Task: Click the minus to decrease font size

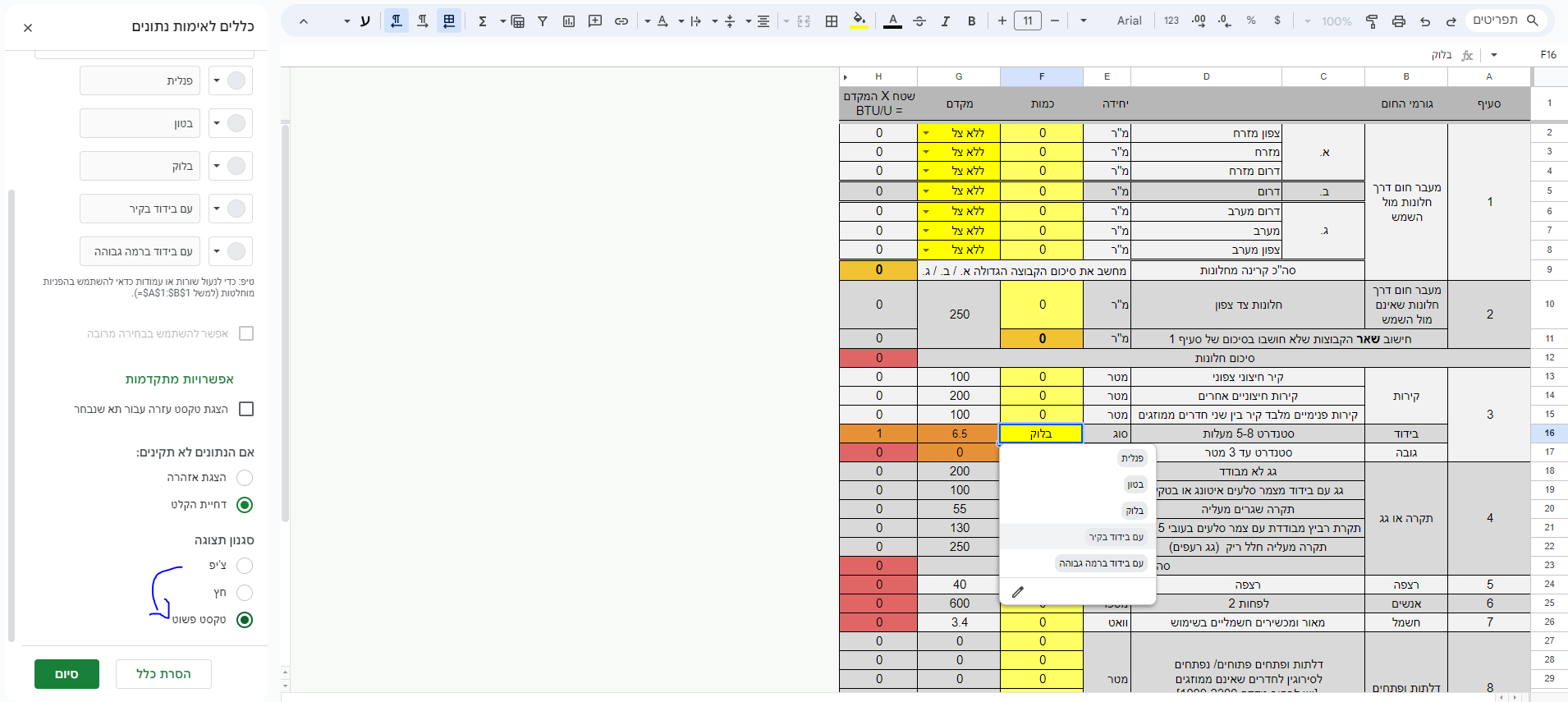Action: click(x=1055, y=21)
